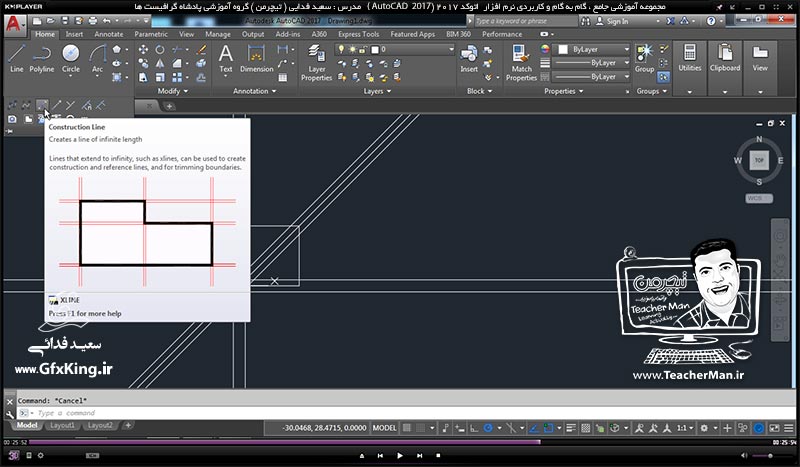Viewport: 800px width, 467px height.
Task: Select the Line tool
Action: 16,58
